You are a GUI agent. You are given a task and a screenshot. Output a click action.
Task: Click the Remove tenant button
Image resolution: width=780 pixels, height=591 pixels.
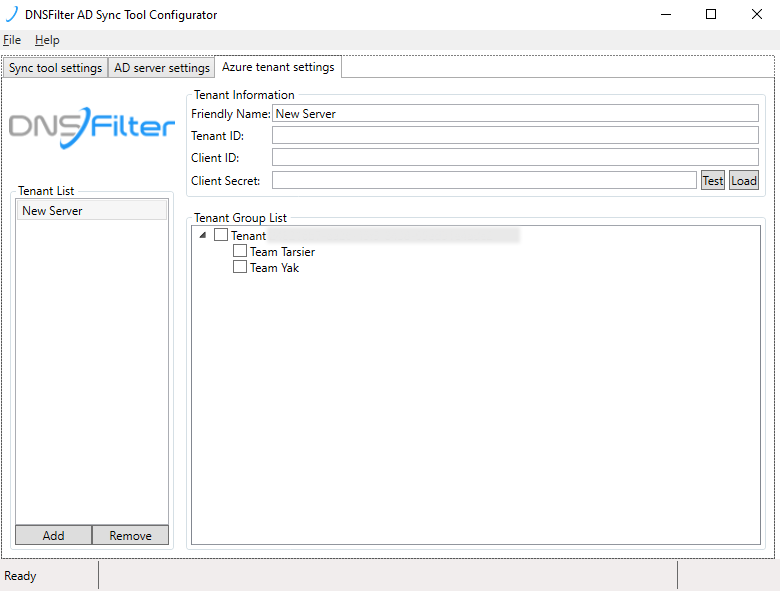pos(130,535)
